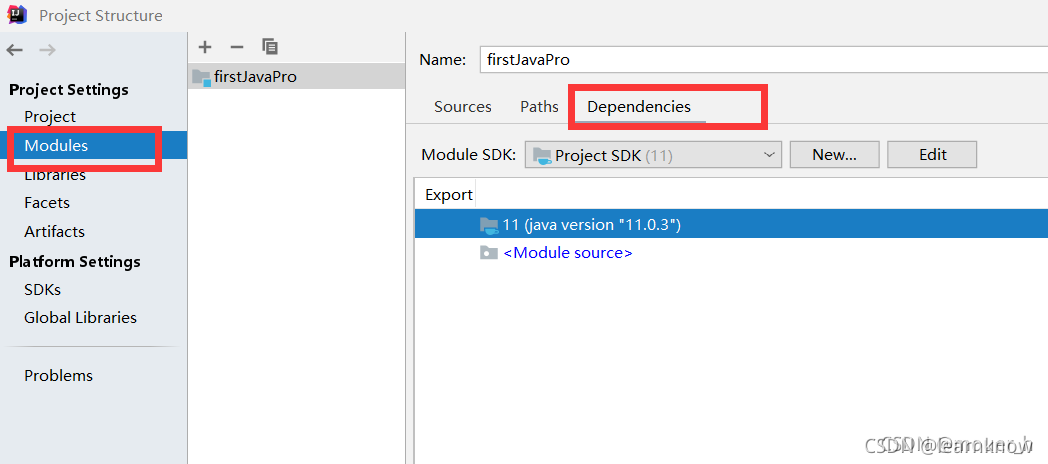
Task: Switch to the Sources tab
Action: pyautogui.click(x=463, y=107)
